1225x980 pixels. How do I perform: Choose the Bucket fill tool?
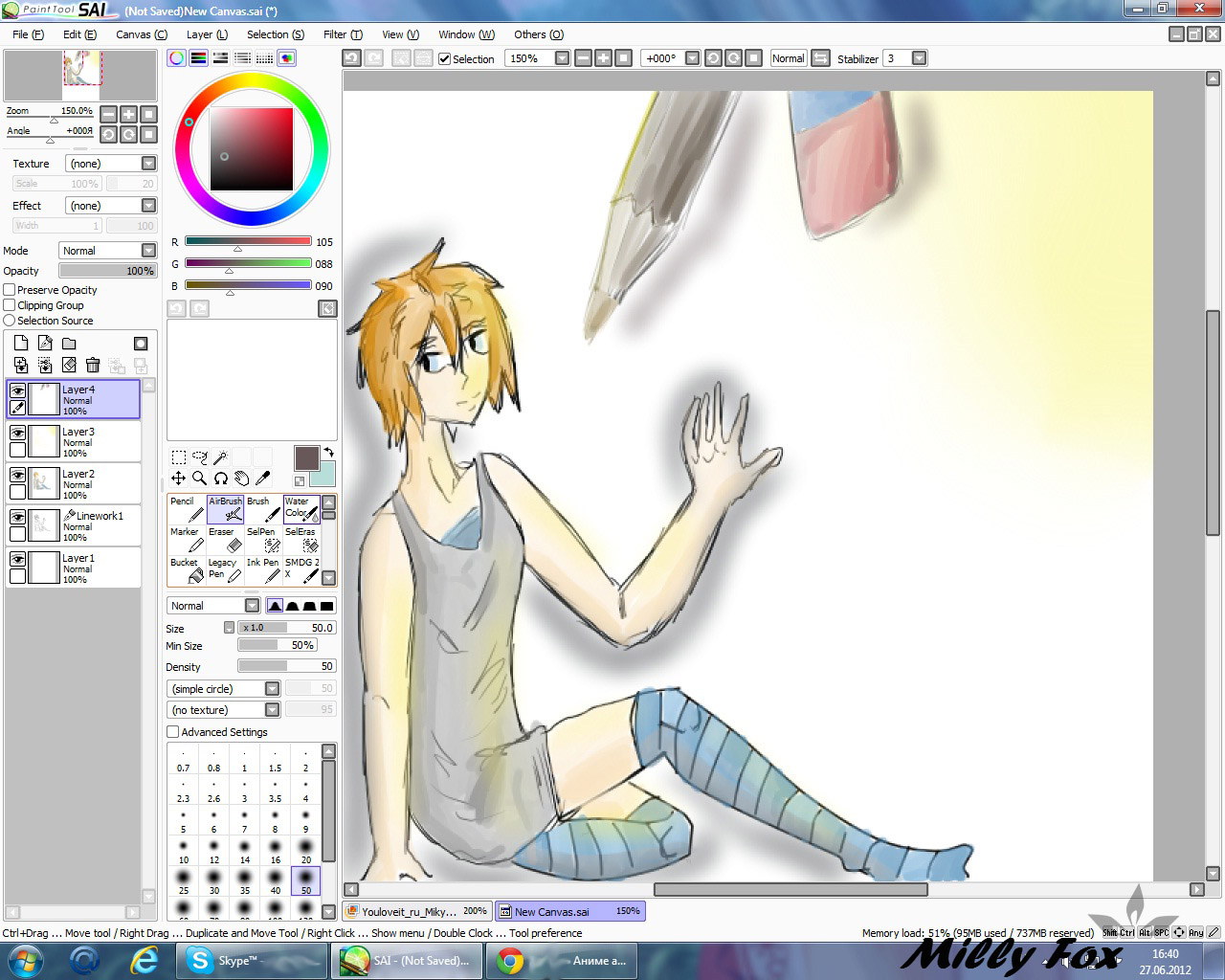187,570
